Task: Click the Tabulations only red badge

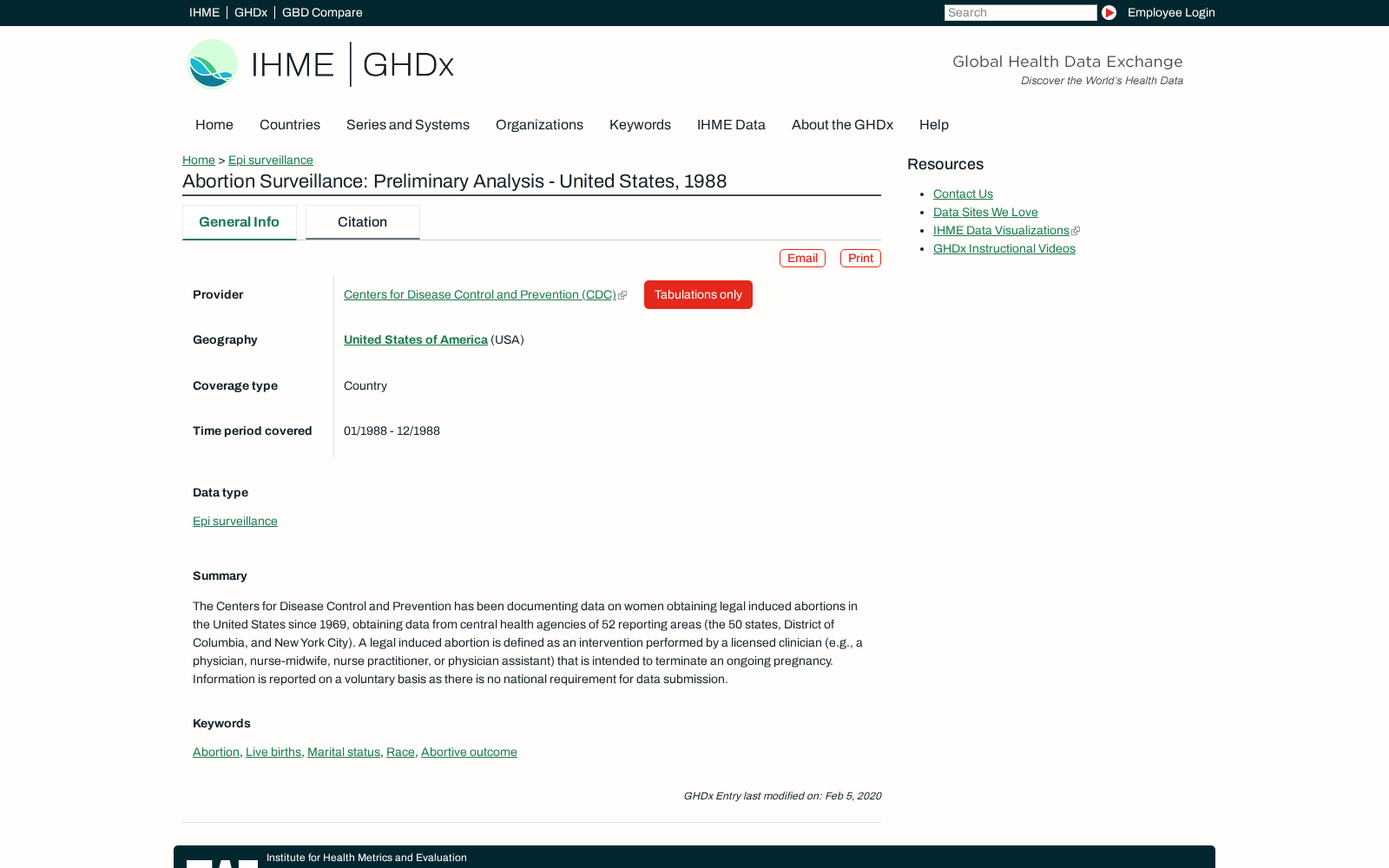Action: tap(698, 294)
